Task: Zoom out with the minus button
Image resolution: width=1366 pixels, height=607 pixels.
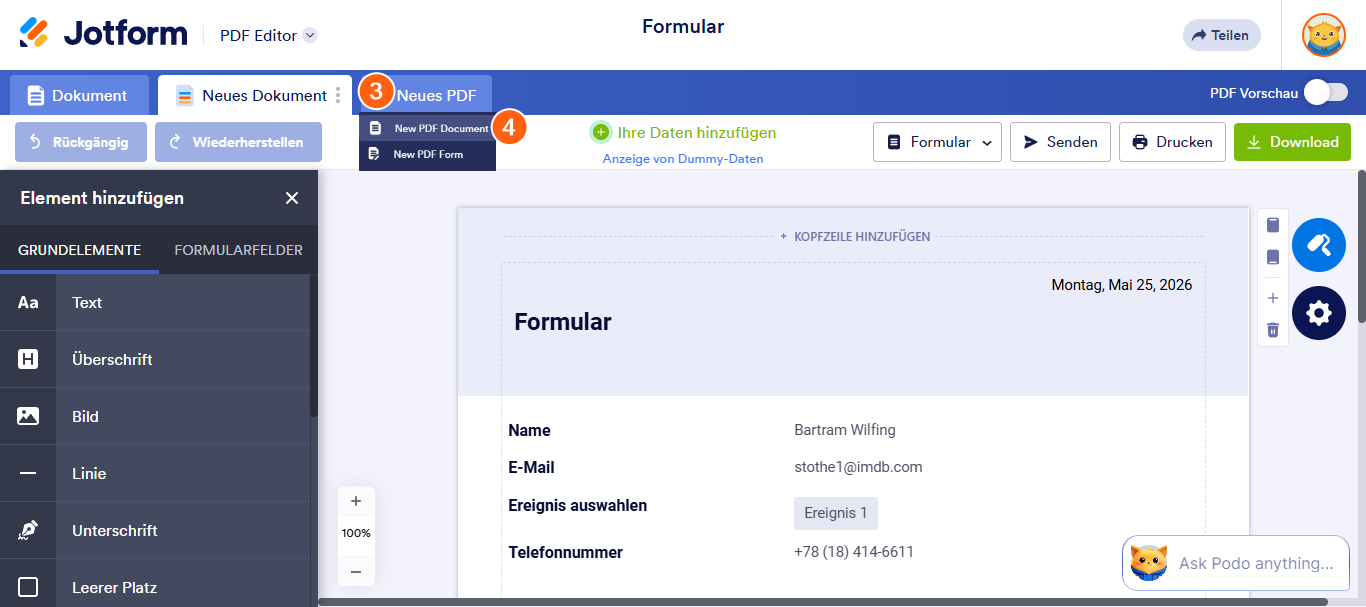Action: (356, 572)
